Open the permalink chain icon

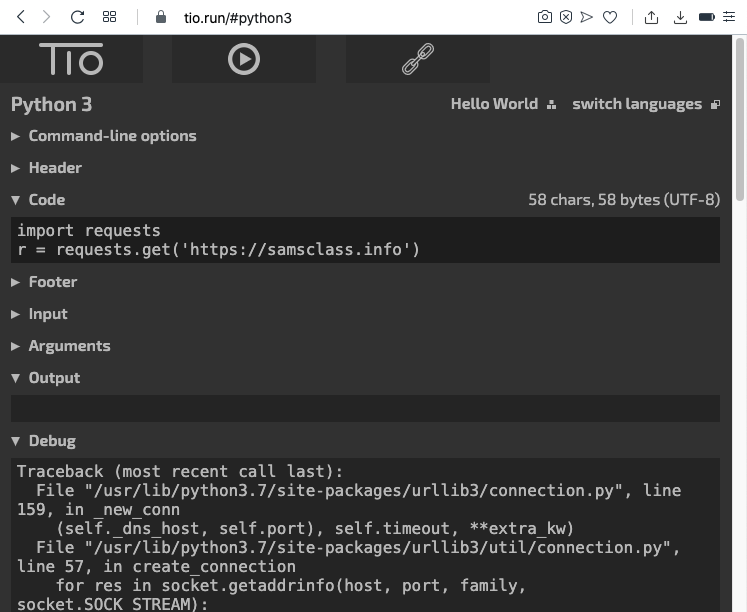pos(417,60)
